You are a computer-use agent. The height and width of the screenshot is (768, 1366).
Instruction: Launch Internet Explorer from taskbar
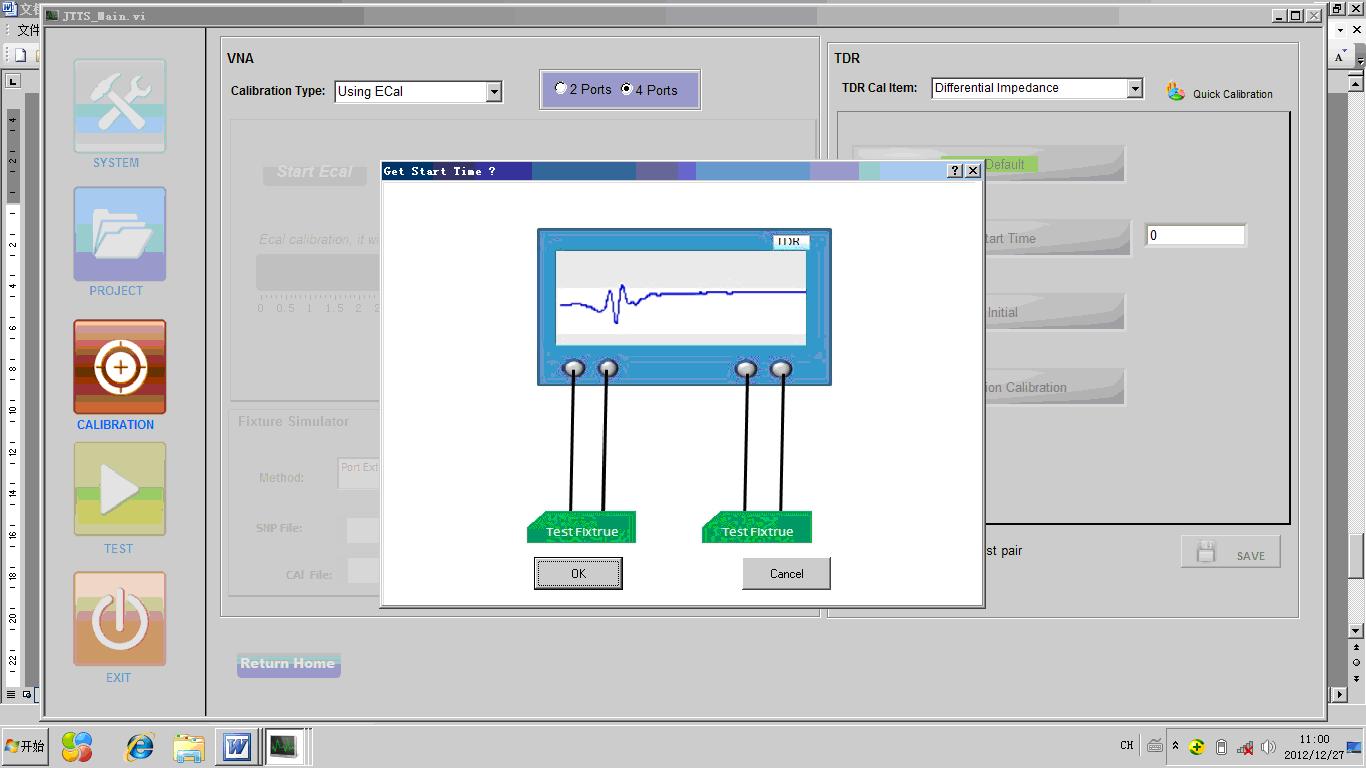tap(140, 747)
